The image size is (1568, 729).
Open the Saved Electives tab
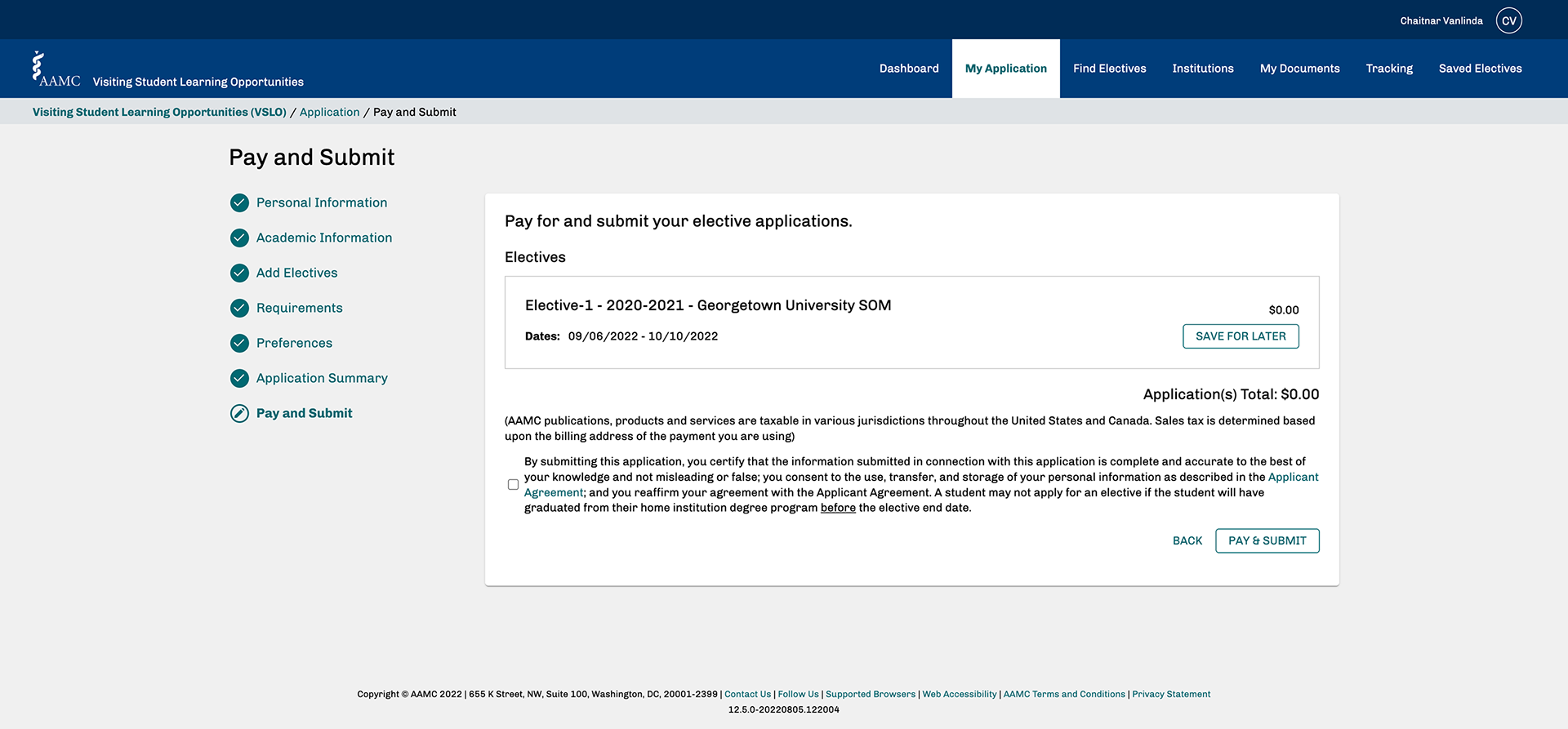point(1481,69)
